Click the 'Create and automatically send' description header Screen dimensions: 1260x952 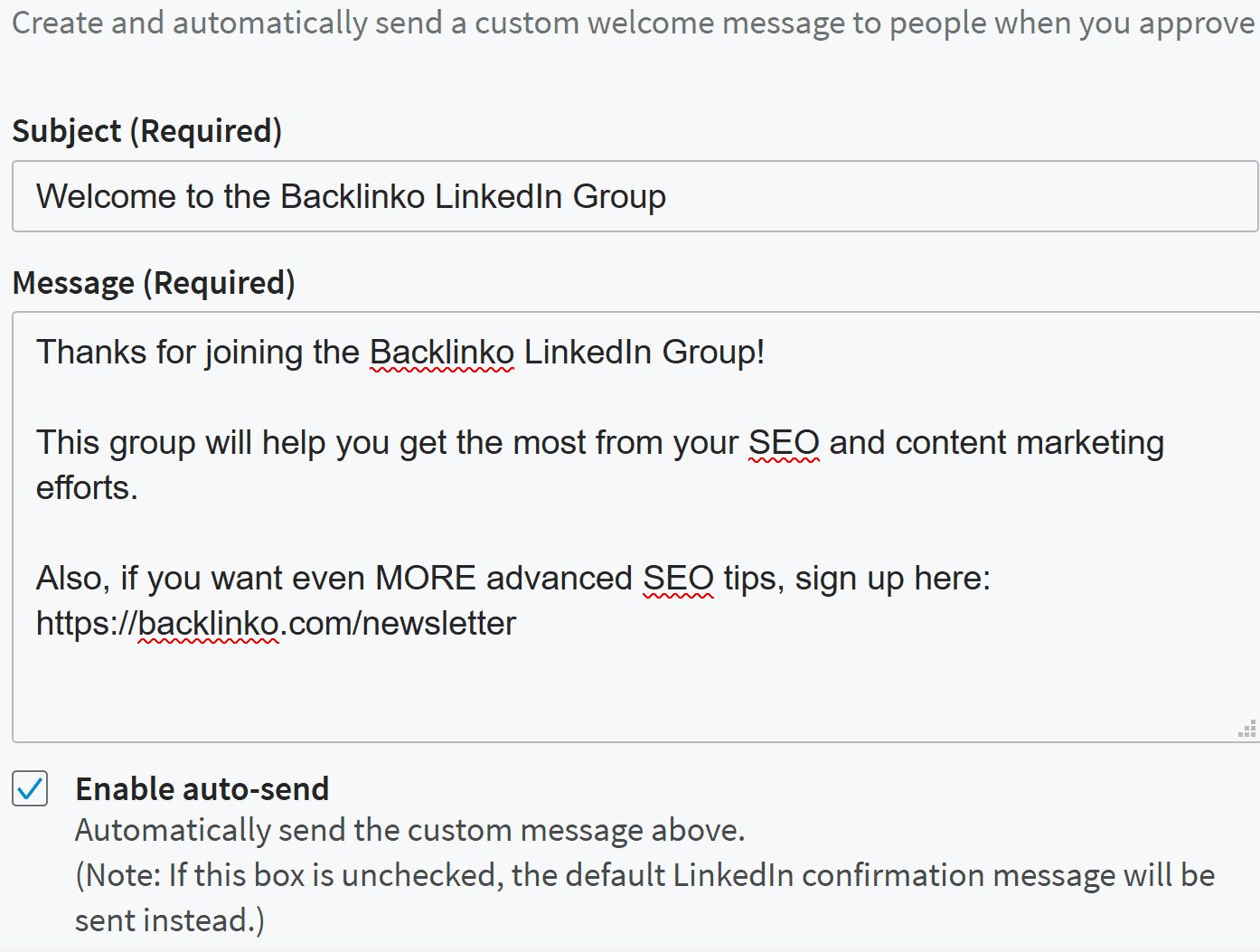point(634,23)
